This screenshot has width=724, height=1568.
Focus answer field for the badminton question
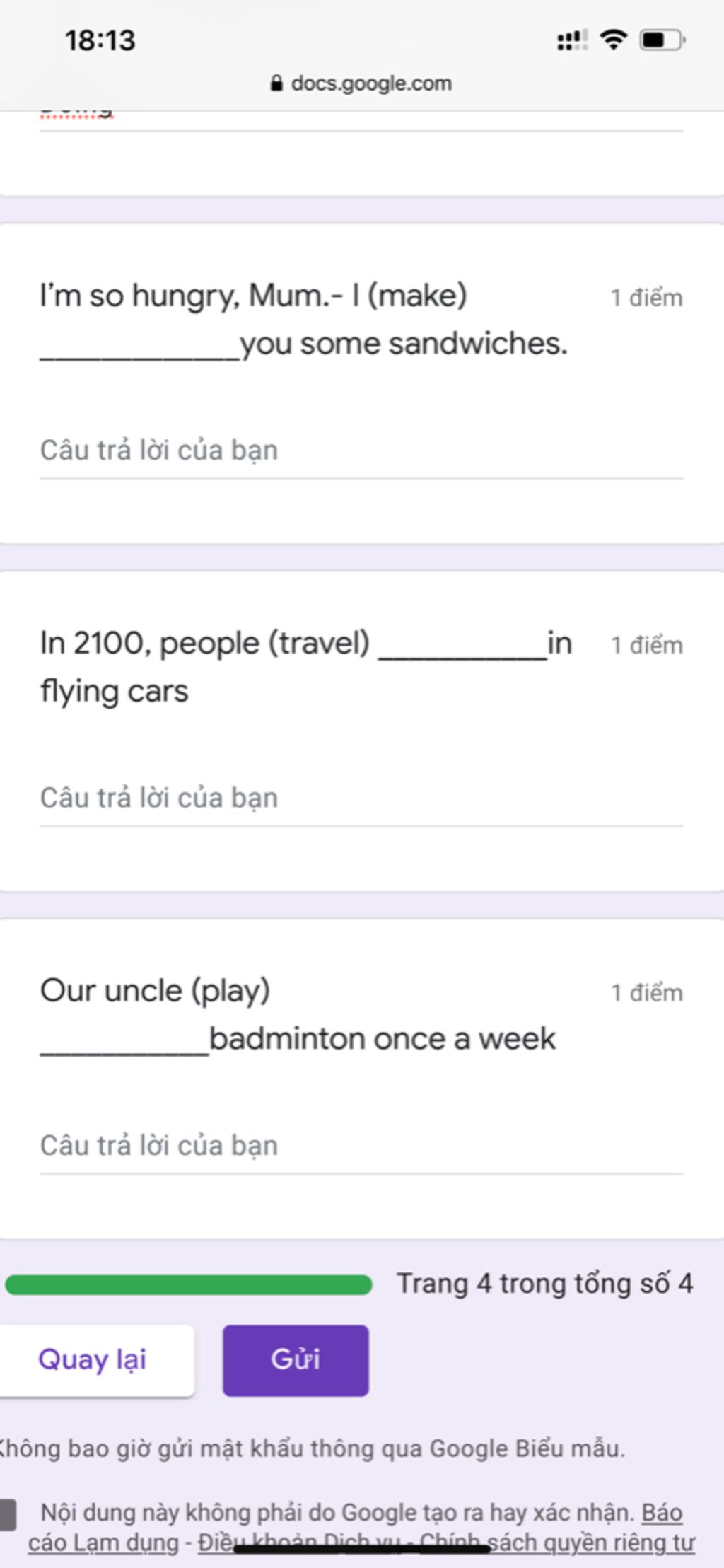[x=361, y=1146]
